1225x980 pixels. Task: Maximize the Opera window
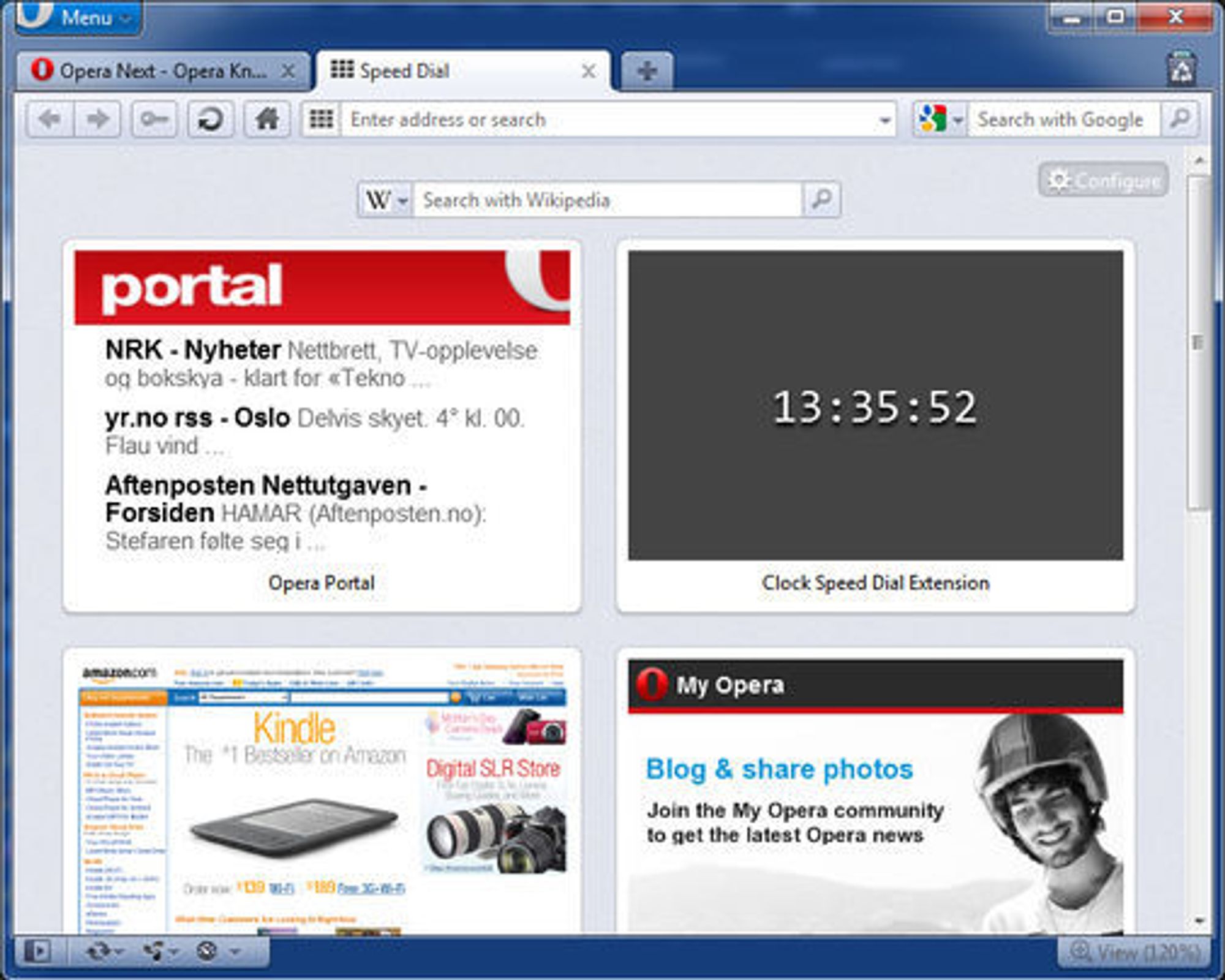(x=1116, y=17)
